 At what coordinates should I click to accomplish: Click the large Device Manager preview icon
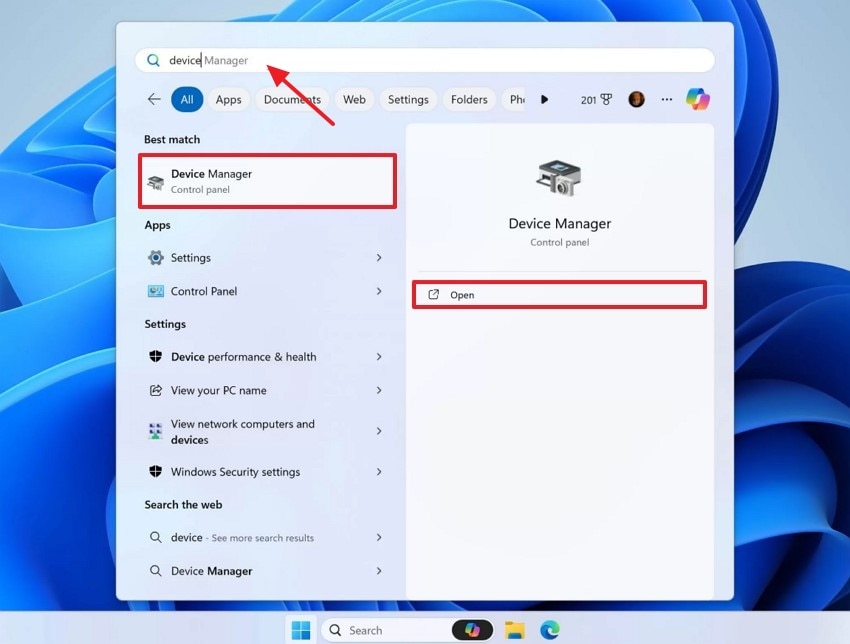[x=559, y=178]
